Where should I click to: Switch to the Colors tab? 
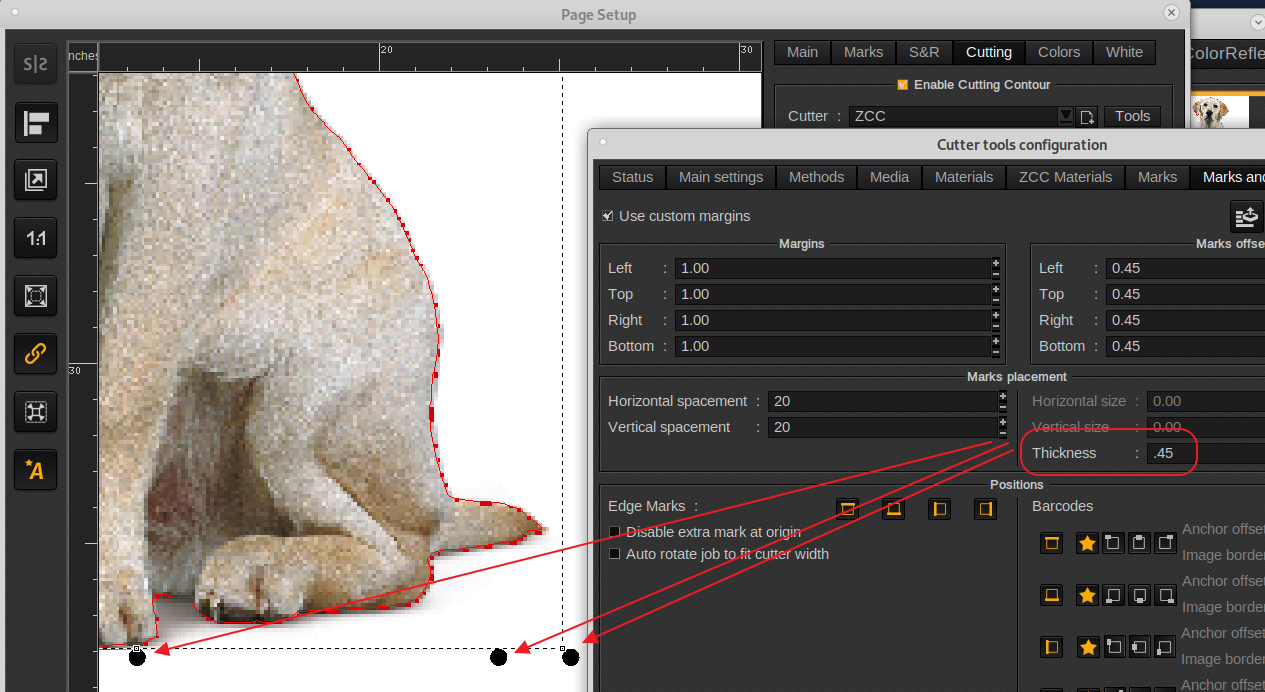[1058, 52]
